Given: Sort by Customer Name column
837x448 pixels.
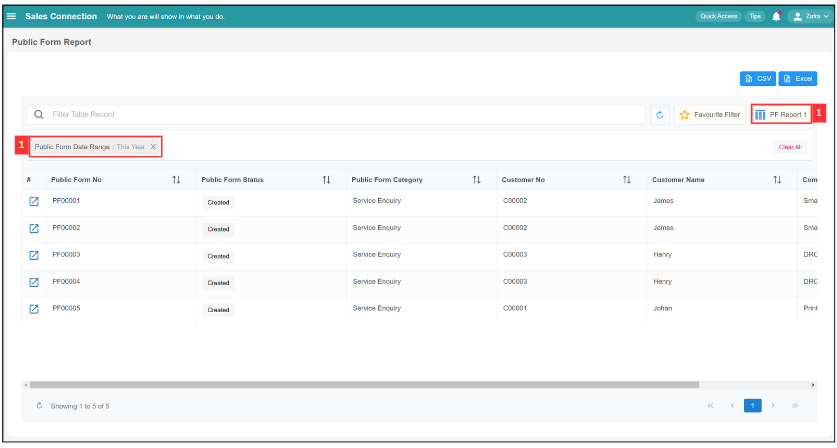Looking at the screenshot, I should (777, 180).
